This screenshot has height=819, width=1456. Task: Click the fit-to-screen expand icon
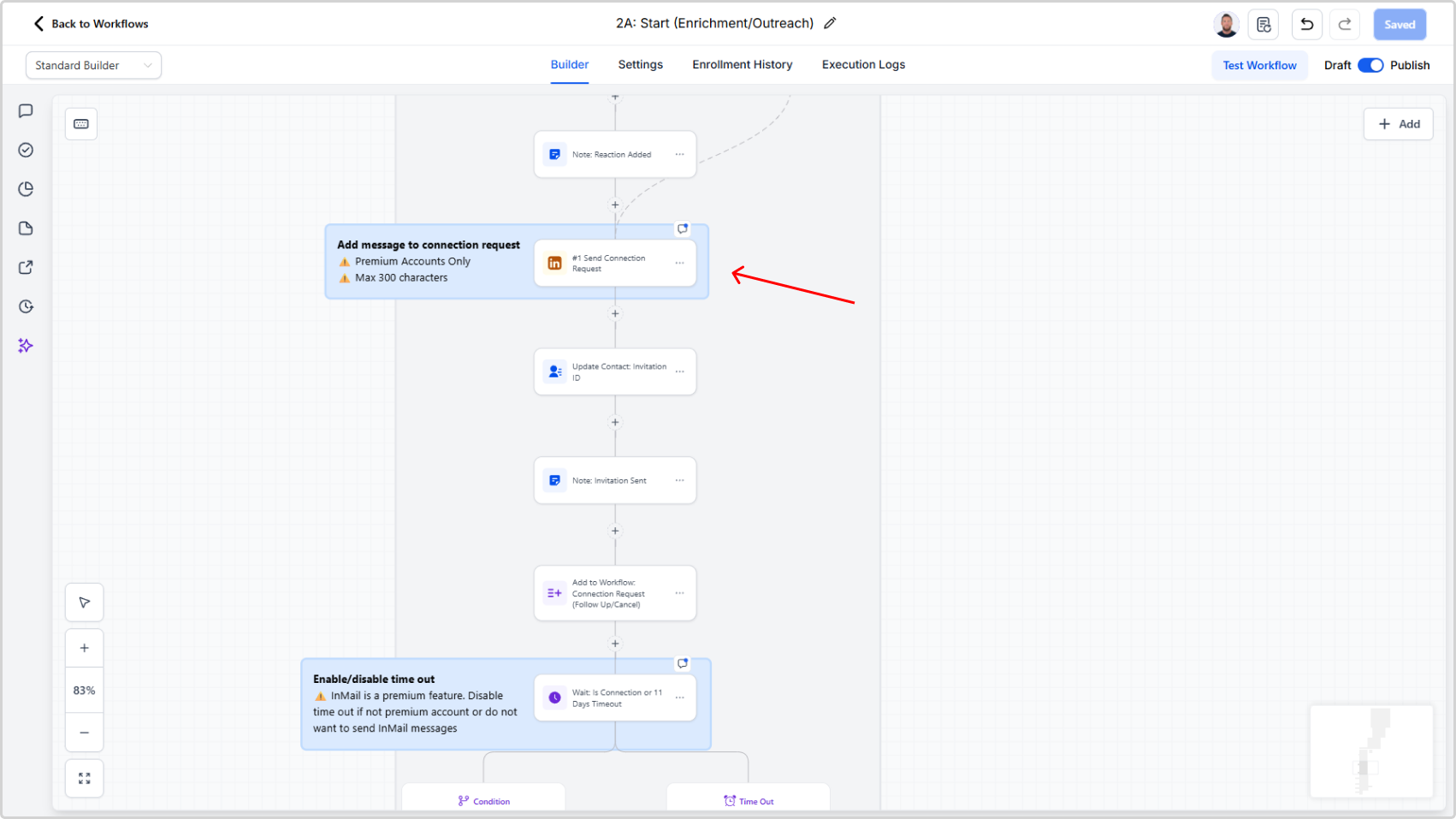(85, 779)
